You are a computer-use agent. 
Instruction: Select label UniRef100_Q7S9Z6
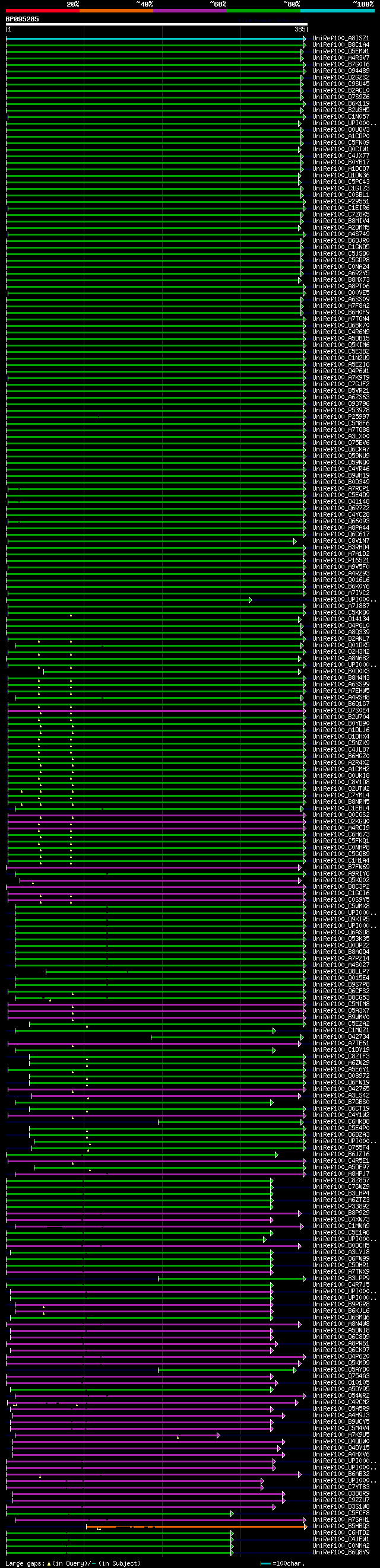click(341, 97)
